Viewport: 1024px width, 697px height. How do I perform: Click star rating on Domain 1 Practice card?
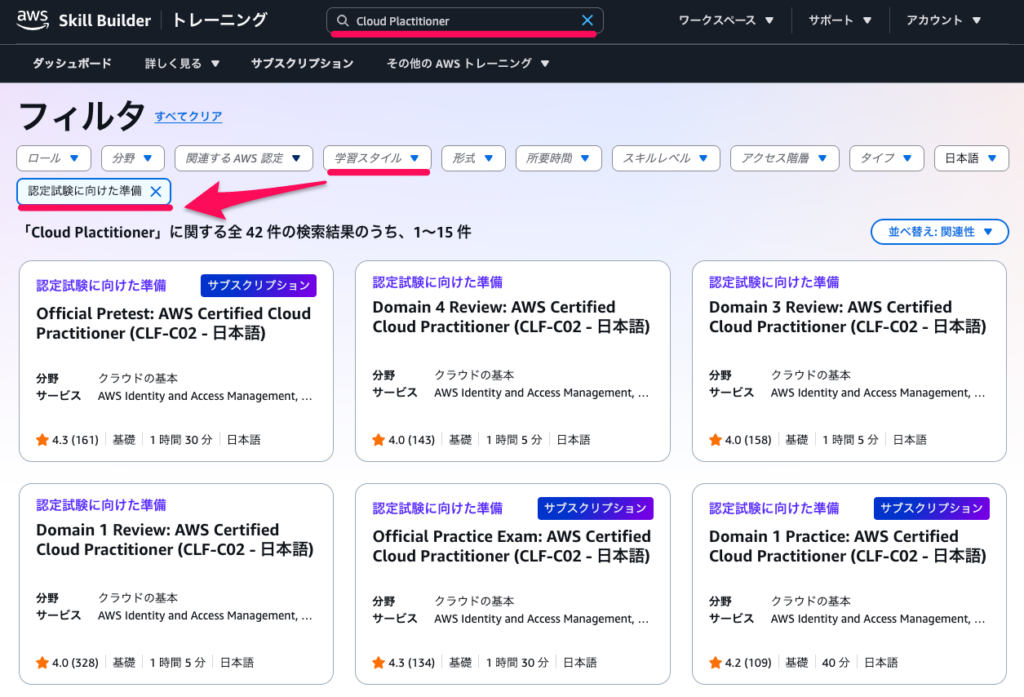pyautogui.click(x=715, y=662)
